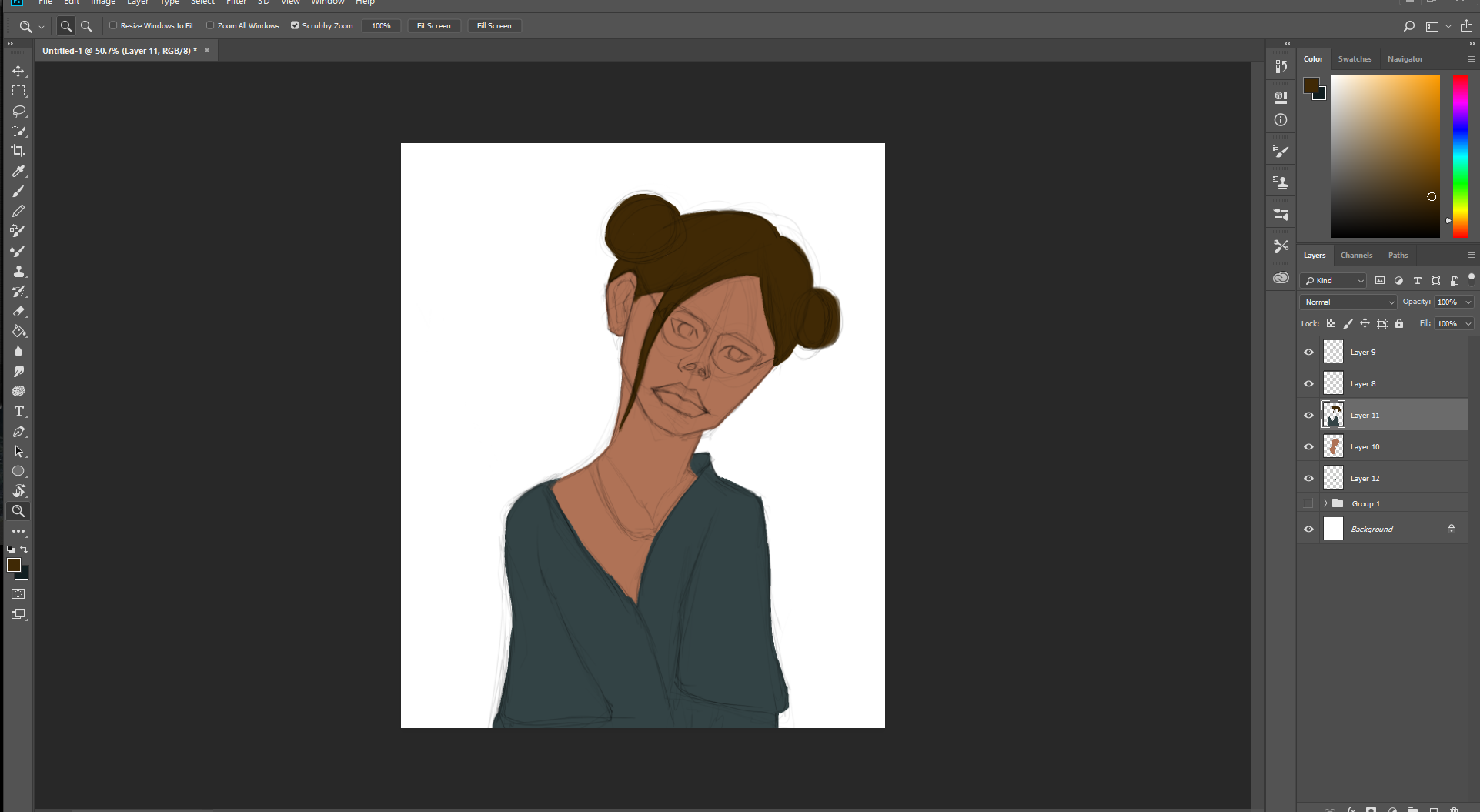Open layer Fill dropdown arrow

pyautogui.click(x=1468, y=324)
